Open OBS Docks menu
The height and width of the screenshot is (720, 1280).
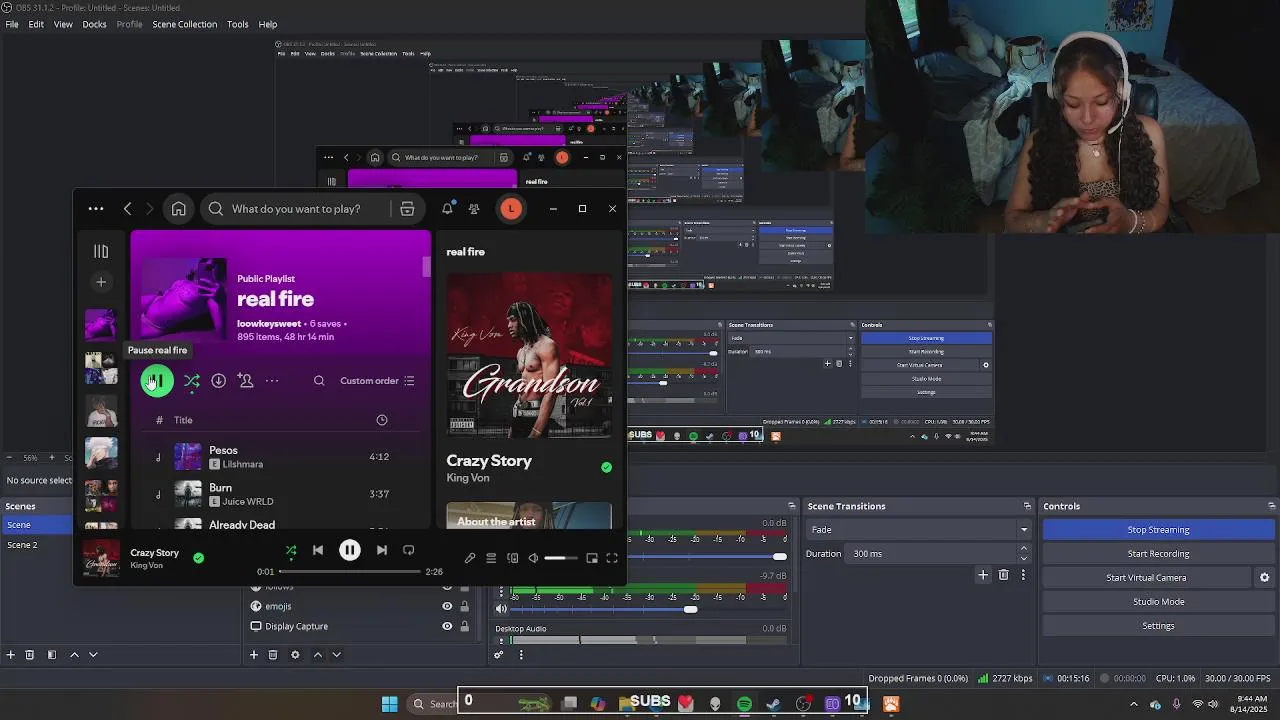pyautogui.click(x=94, y=24)
